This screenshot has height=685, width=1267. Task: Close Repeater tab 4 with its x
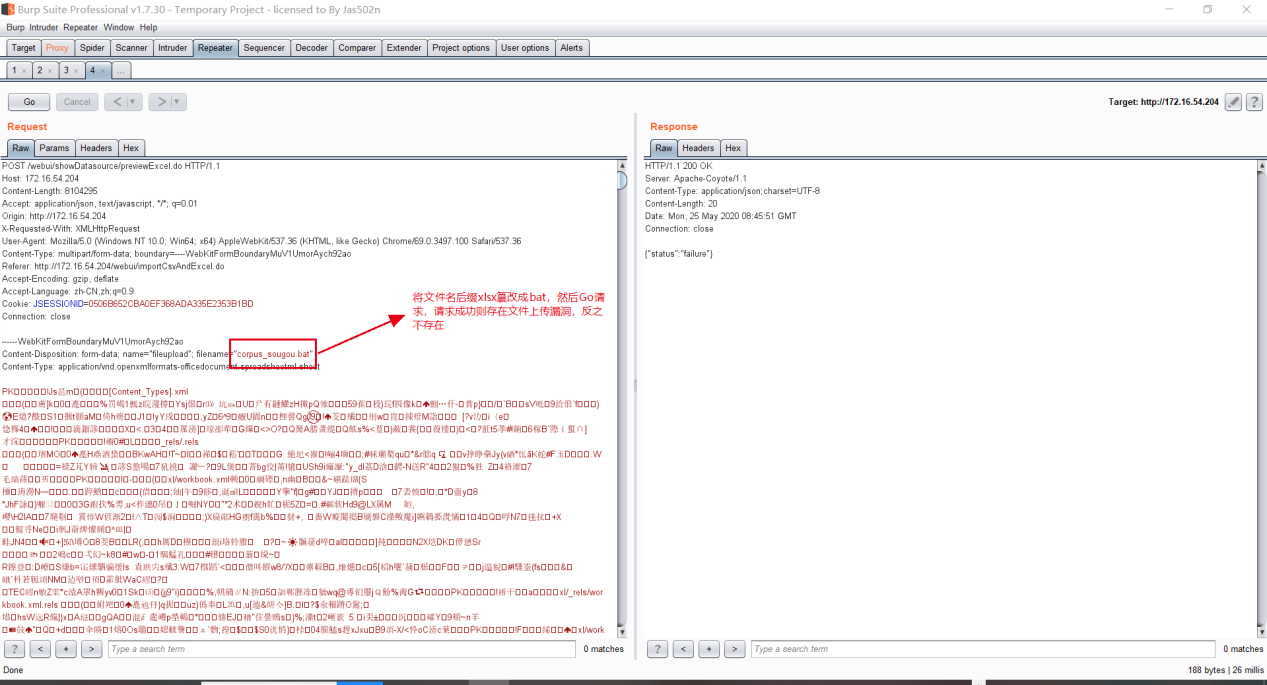coord(102,71)
